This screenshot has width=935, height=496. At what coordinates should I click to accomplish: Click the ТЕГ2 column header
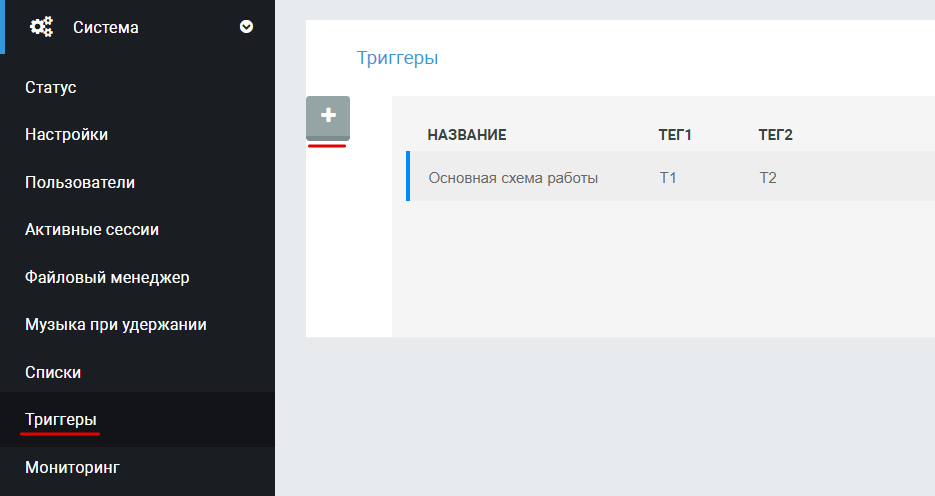click(x=775, y=135)
